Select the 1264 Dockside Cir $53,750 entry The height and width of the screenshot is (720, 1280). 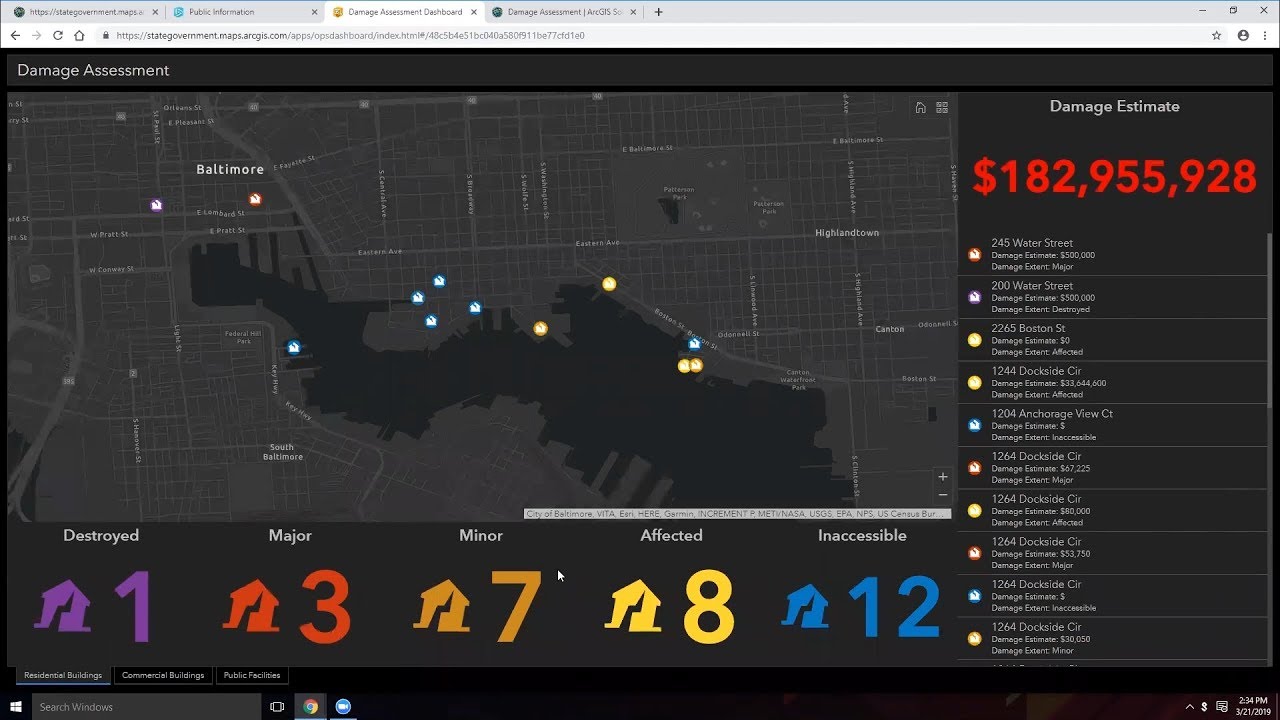[x=1112, y=553]
